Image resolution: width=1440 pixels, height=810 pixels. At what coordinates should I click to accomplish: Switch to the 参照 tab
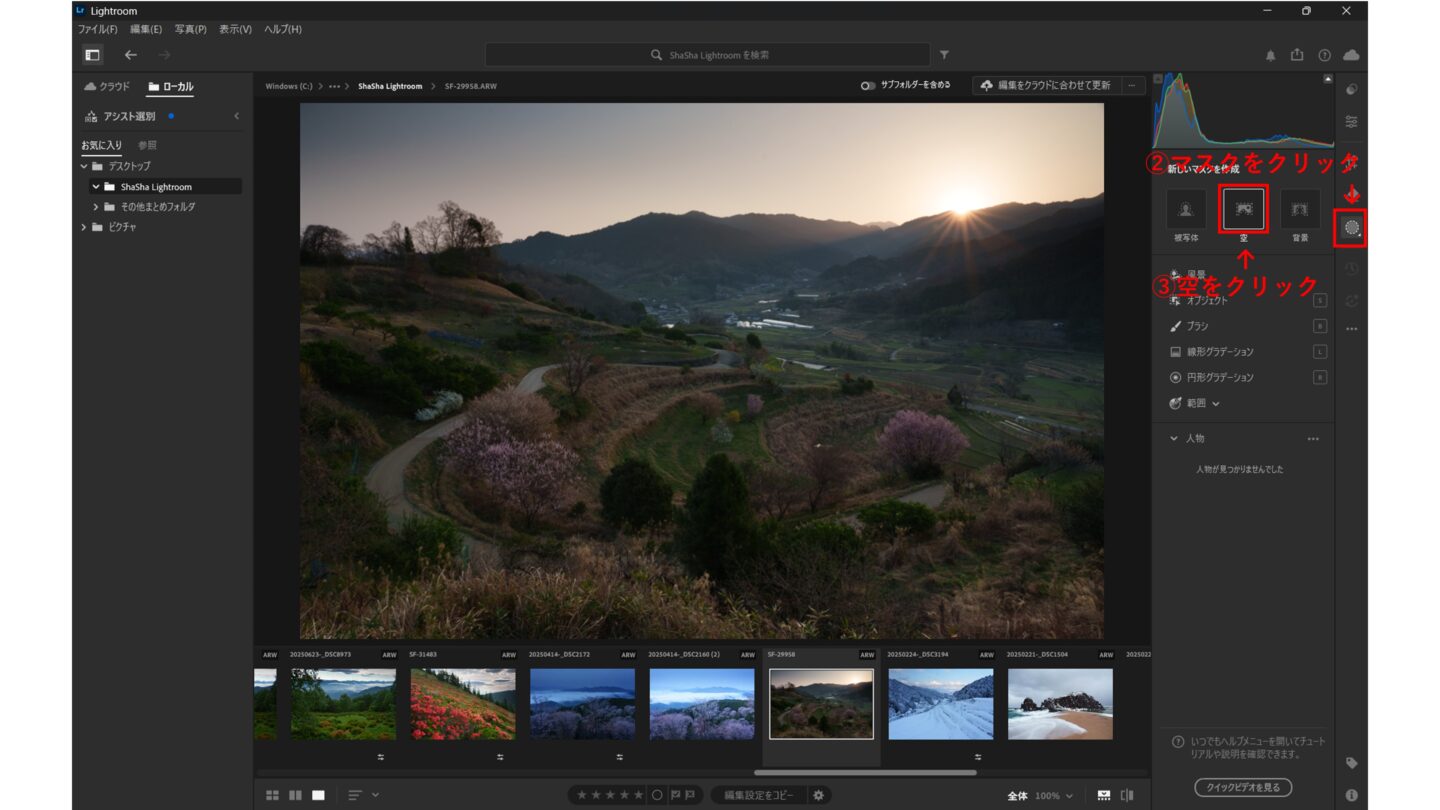[x=147, y=145]
